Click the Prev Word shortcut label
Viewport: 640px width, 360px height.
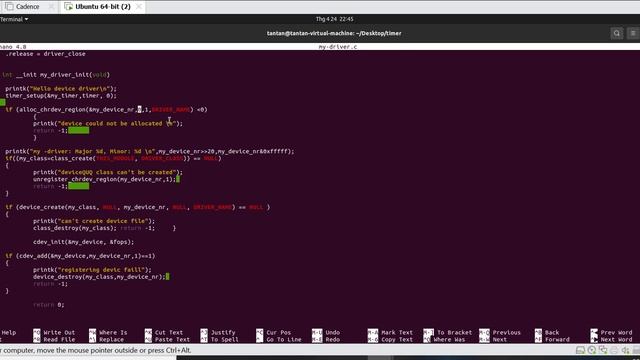tap(616, 333)
